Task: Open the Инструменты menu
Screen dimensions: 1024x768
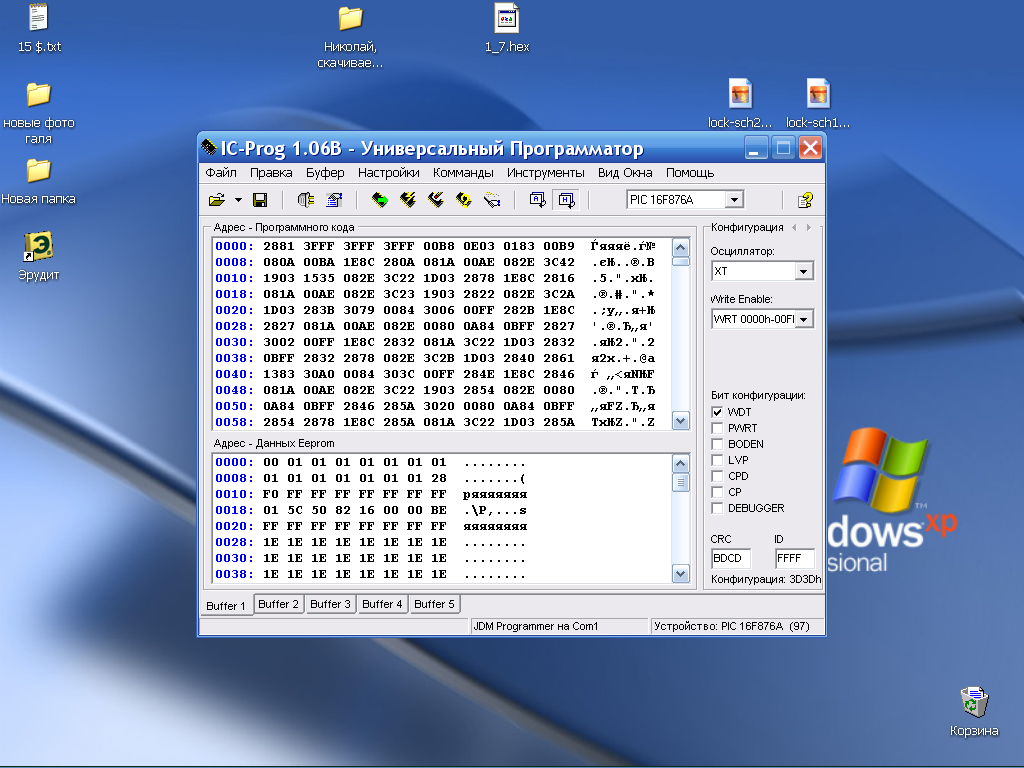Action: 545,172
